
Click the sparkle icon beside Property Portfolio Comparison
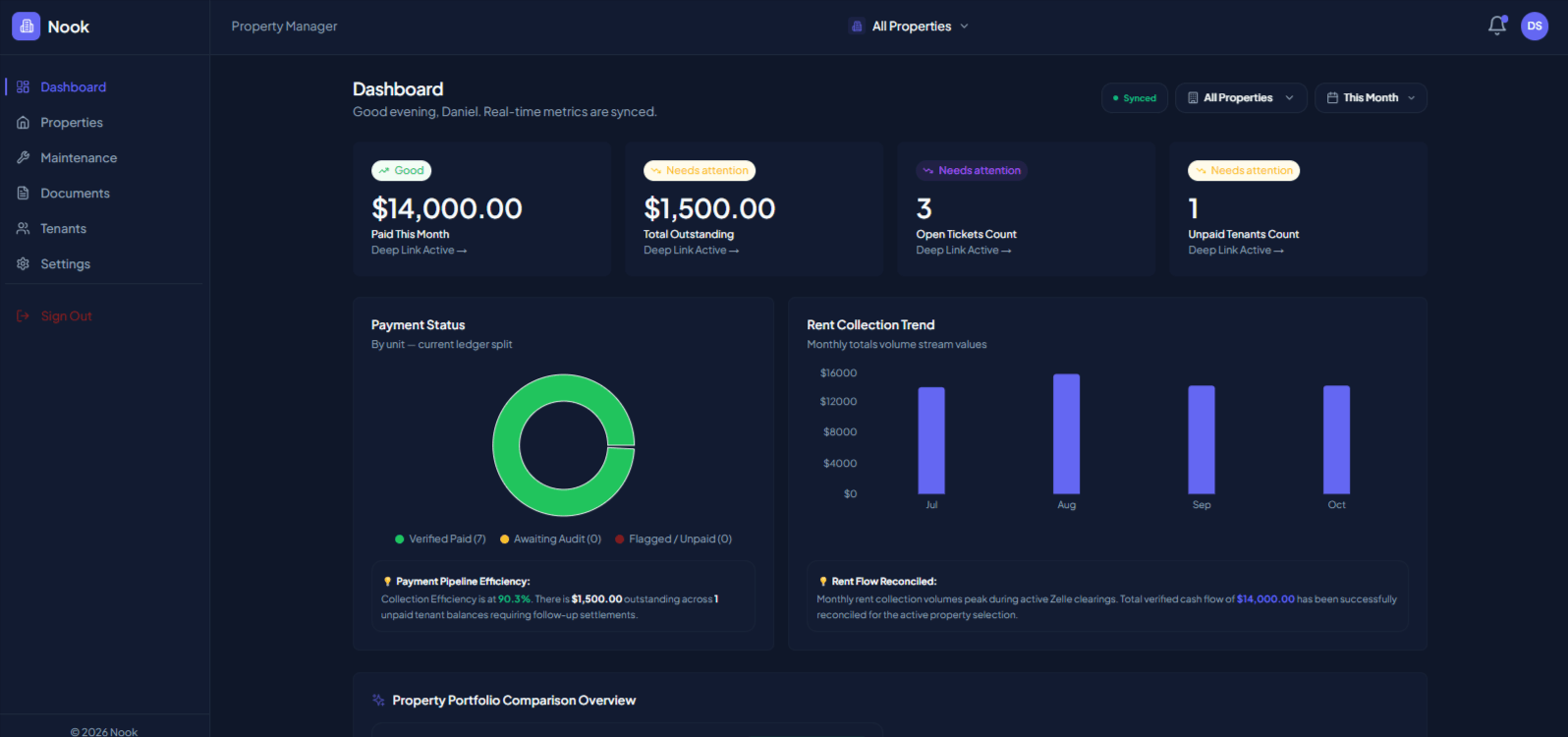click(378, 701)
